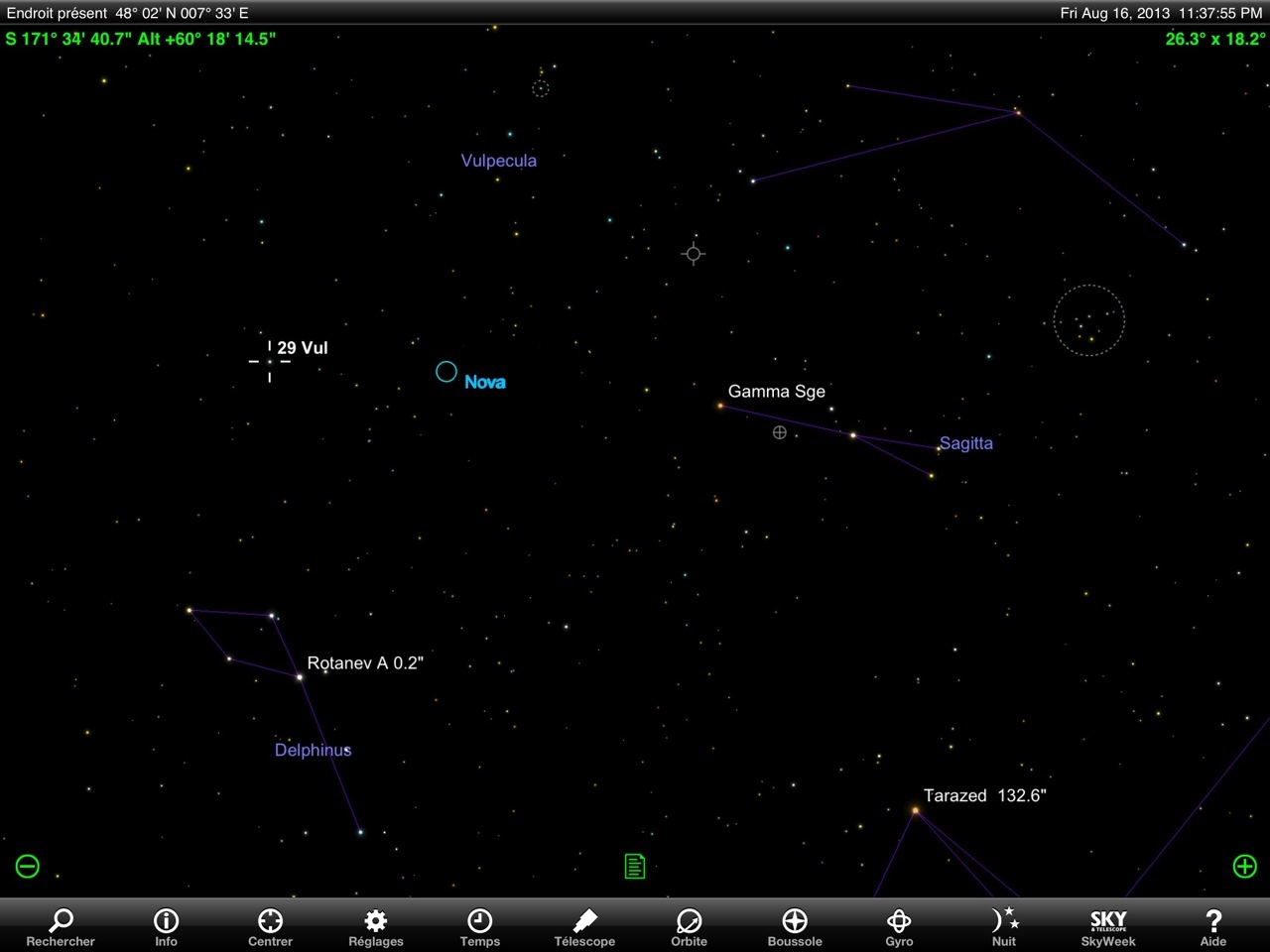Screen dimensions: 1270x952
Task: Toggle the Gyro mode
Action: click(x=899, y=926)
